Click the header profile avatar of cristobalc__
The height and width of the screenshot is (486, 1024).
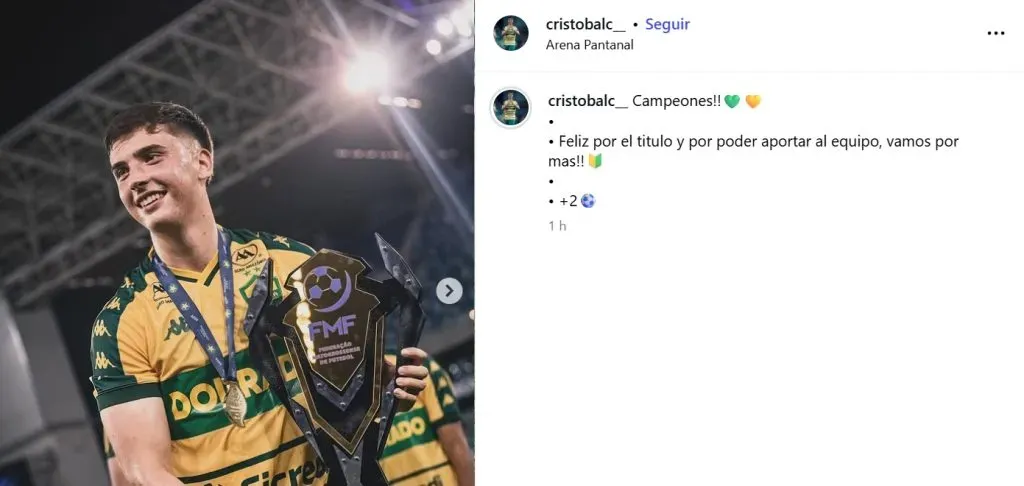[x=511, y=33]
